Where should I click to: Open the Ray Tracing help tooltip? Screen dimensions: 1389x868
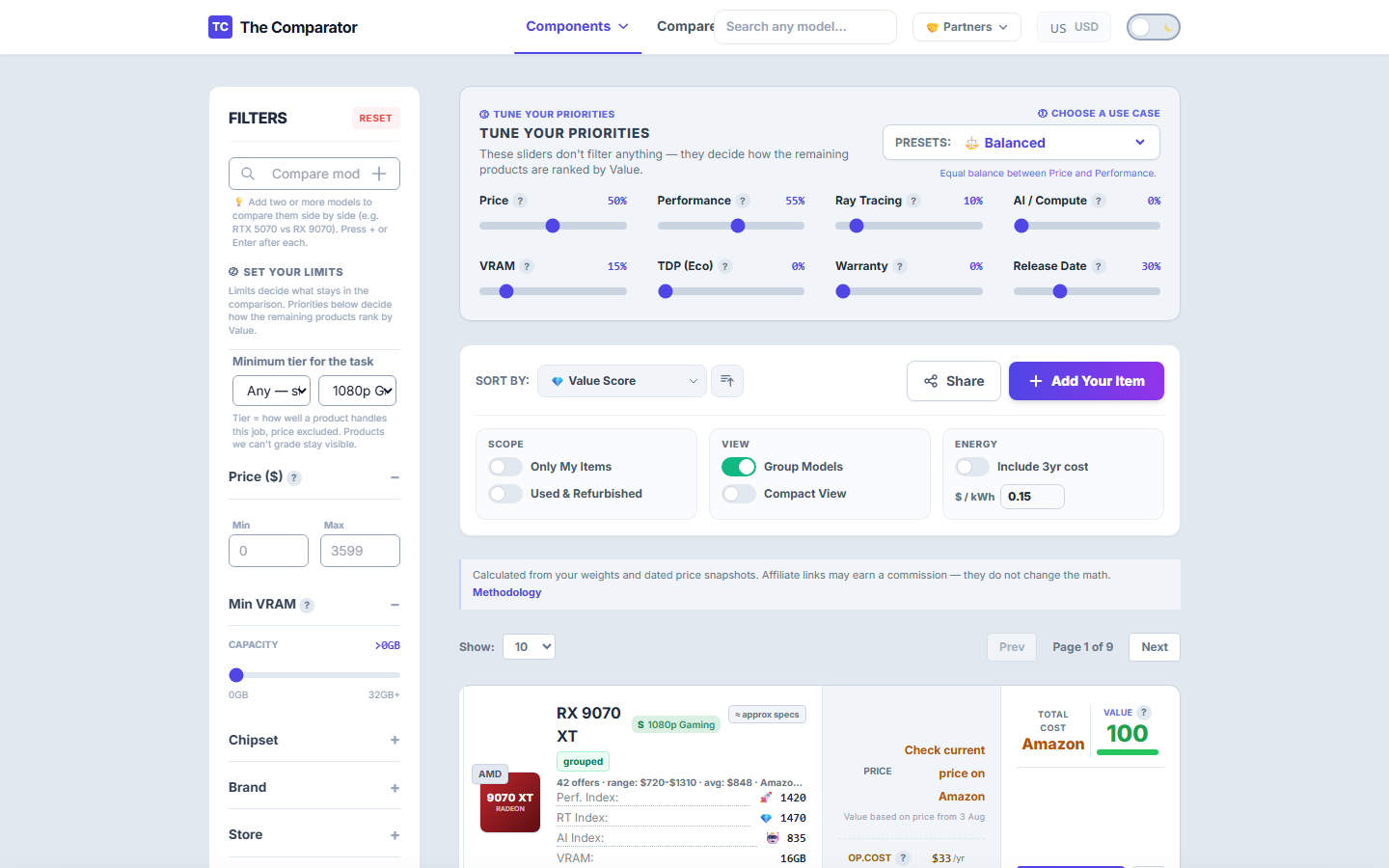pos(913,201)
